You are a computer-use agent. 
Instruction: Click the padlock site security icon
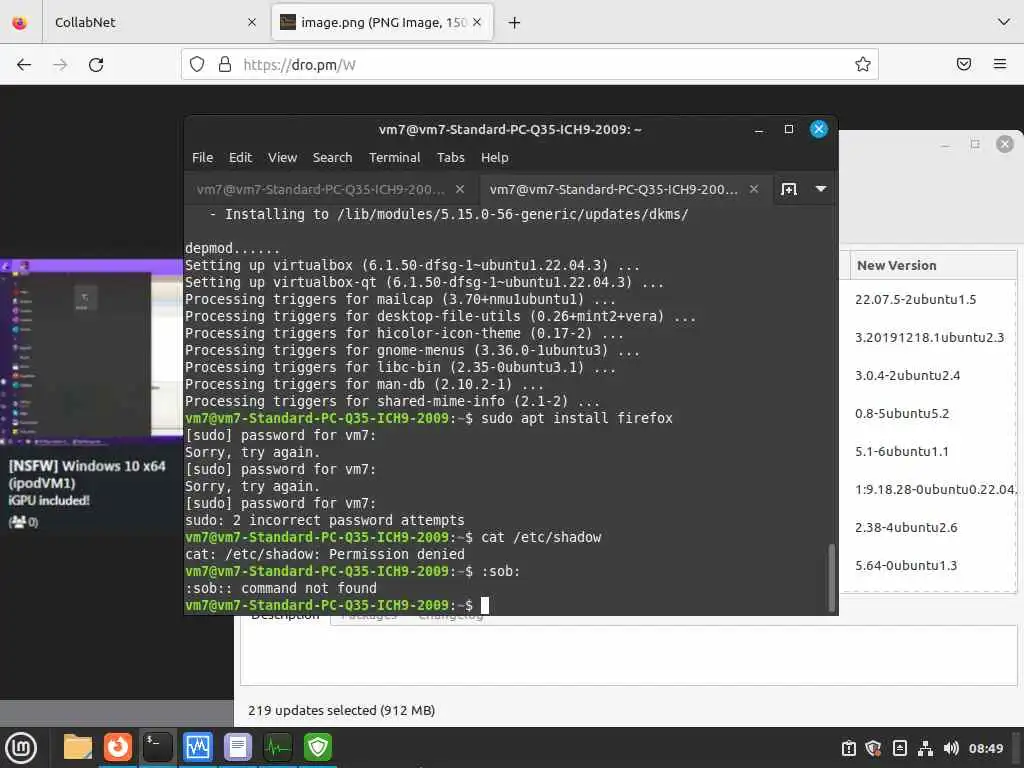tap(225, 64)
